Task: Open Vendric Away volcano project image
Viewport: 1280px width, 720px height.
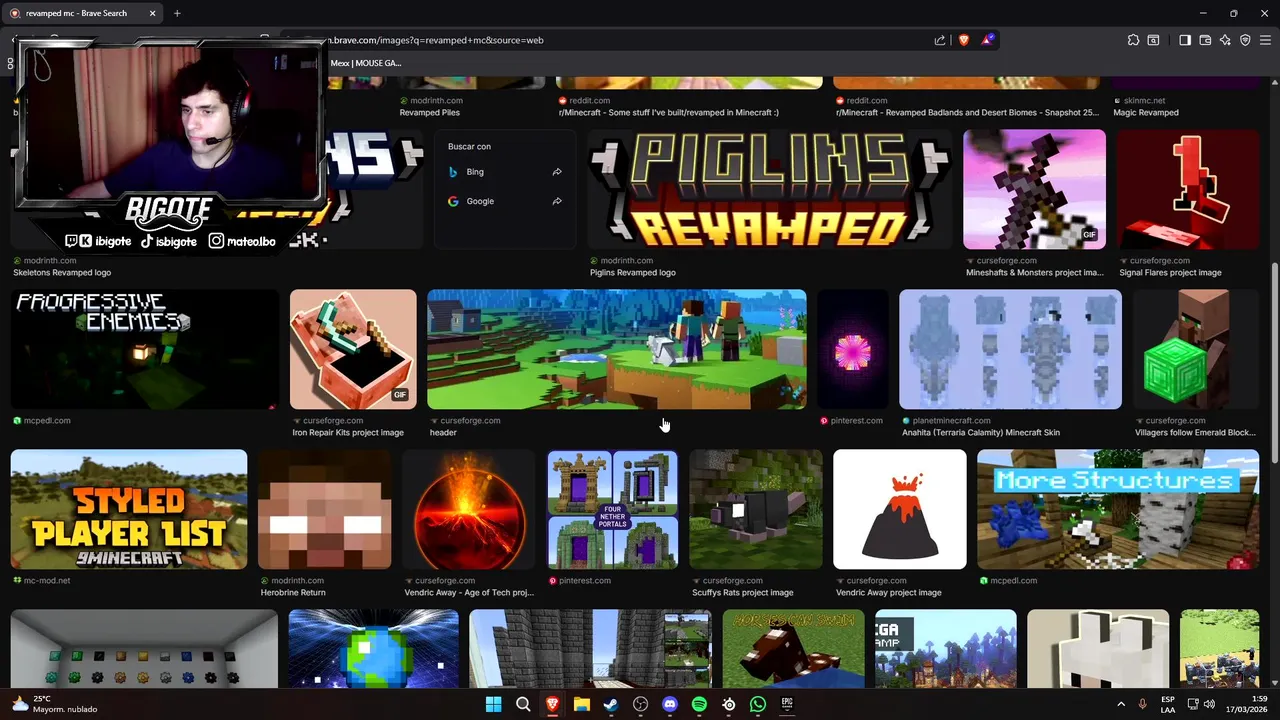Action: 900,509
